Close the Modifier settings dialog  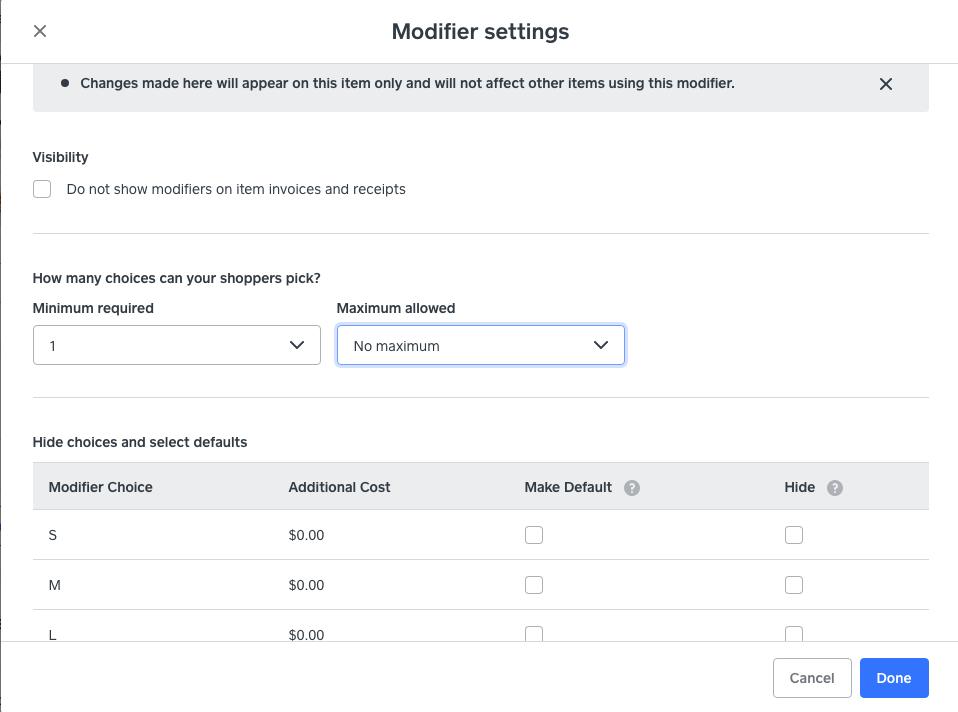coord(40,31)
